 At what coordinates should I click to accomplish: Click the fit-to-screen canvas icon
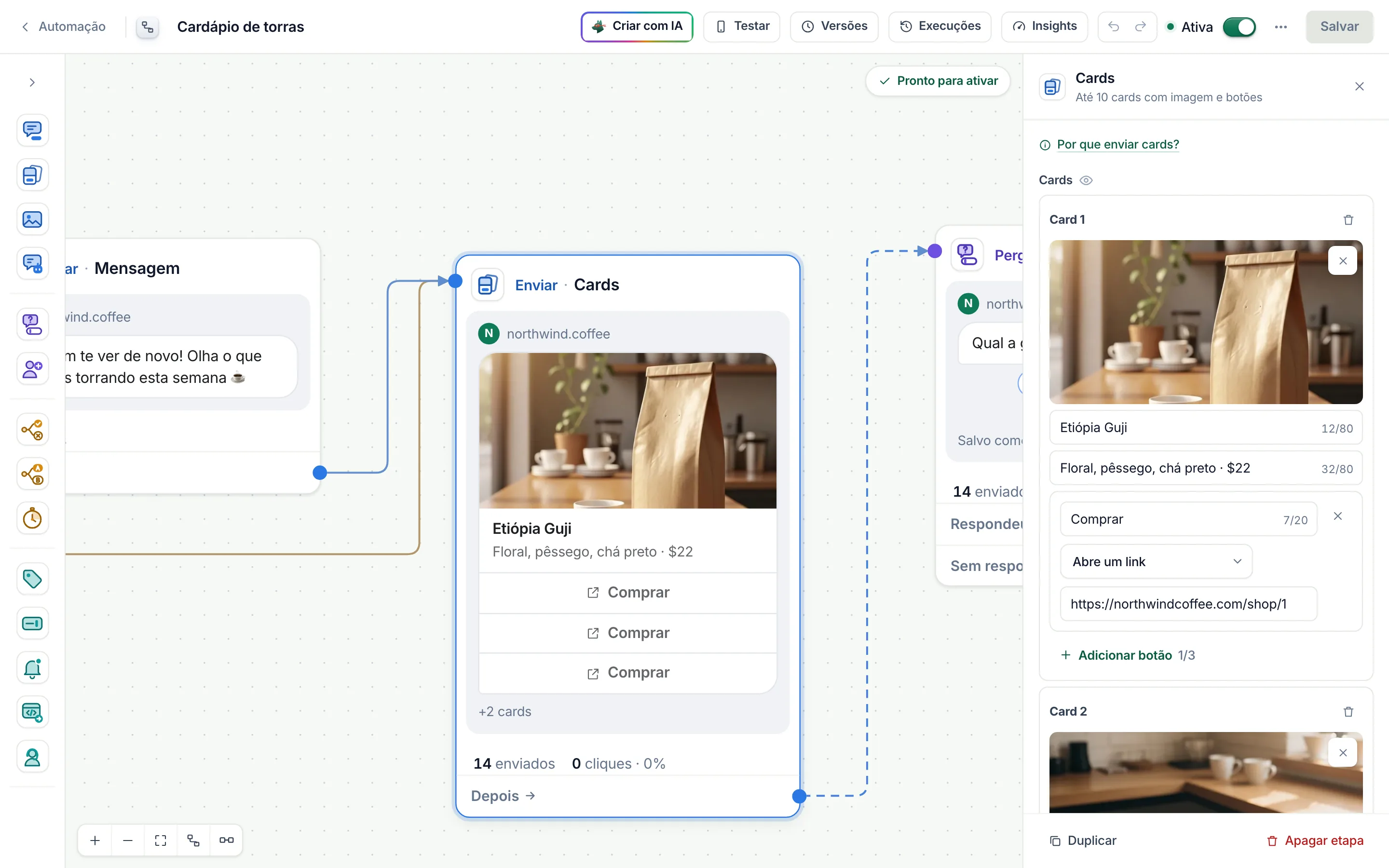pyautogui.click(x=161, y=840)
